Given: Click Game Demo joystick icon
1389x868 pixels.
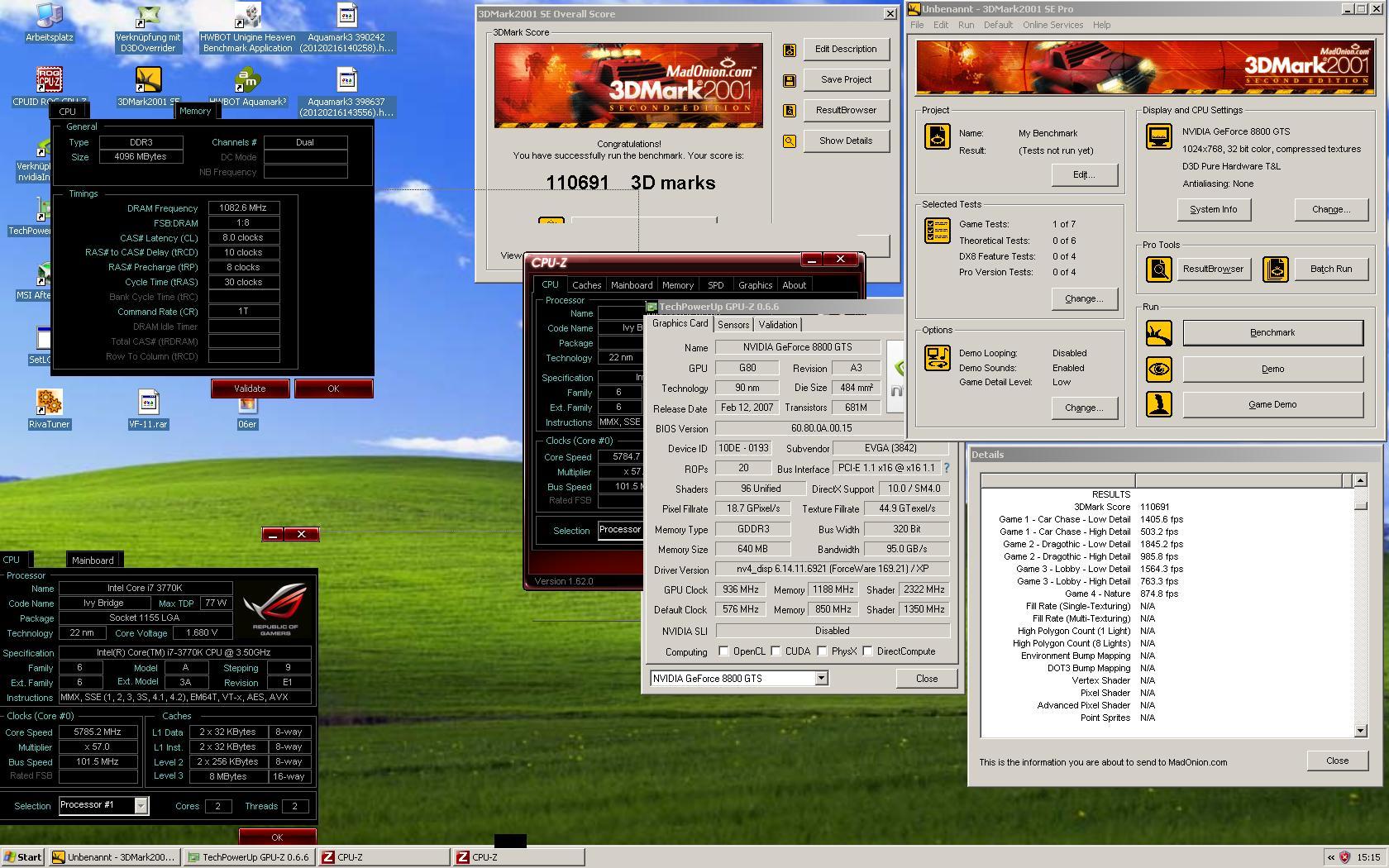Looking at the screenshot, I should (1159, 404).
